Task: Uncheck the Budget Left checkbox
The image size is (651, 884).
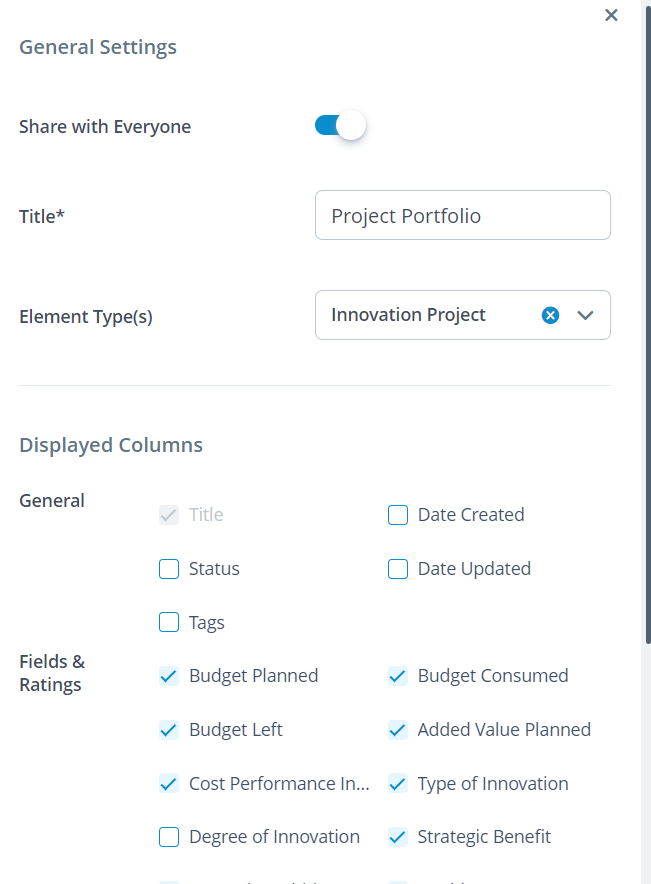Action: click(169, 730)
